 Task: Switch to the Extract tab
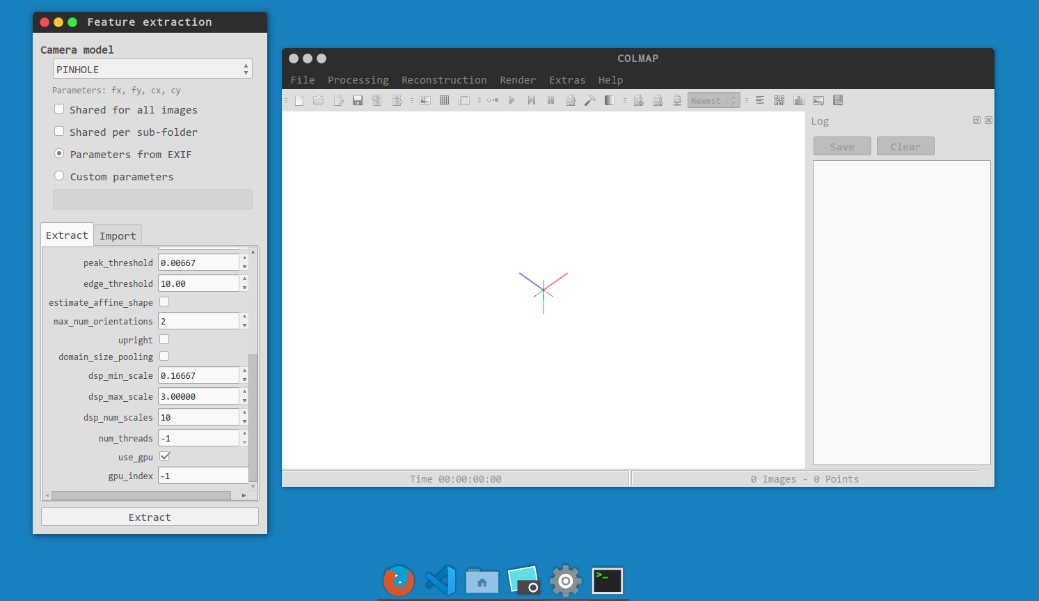click(x=67, y=235)
